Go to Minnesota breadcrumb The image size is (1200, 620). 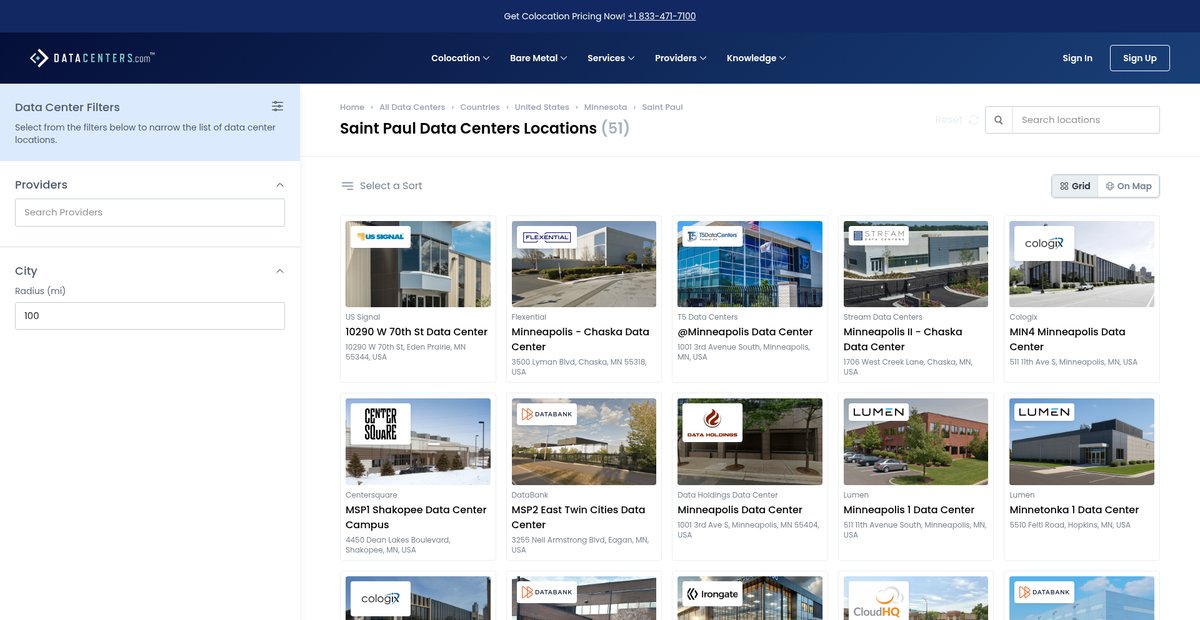[606, 107]
